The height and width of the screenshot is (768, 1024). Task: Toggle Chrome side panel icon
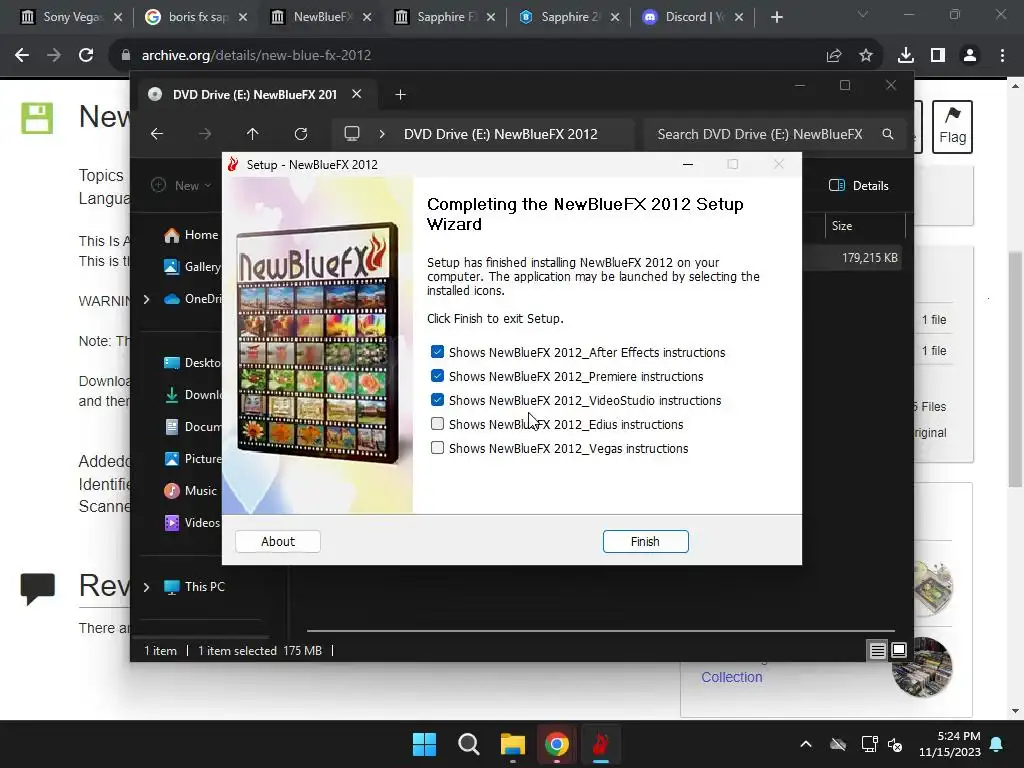tap(938, 56)
